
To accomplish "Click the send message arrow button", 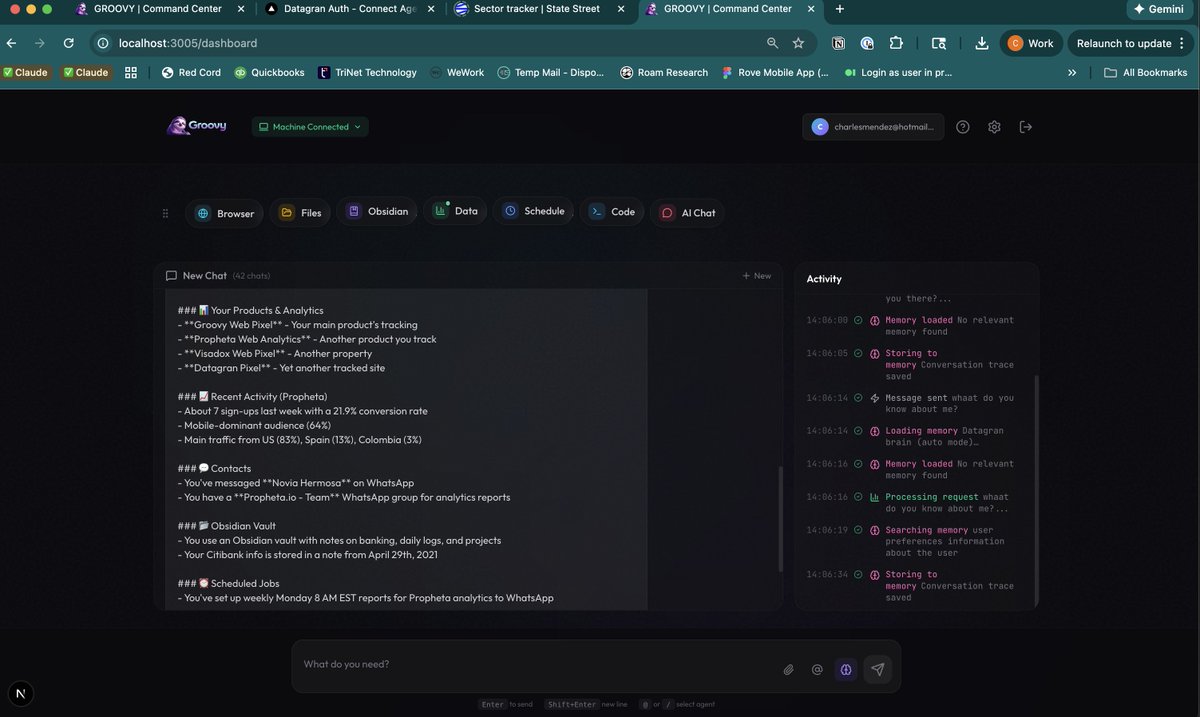I will point(877,669).
